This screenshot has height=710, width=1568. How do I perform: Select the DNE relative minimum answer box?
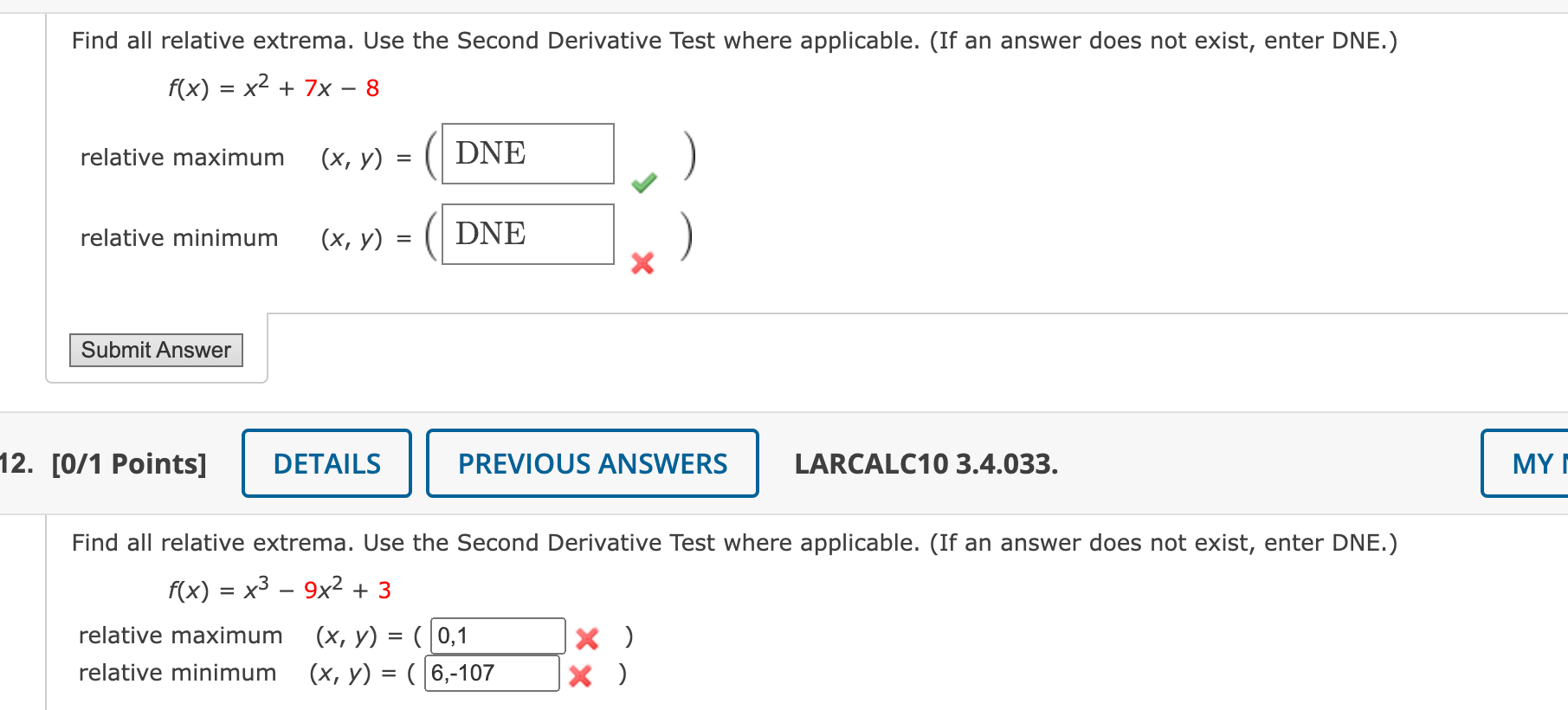tap(526, 234)
